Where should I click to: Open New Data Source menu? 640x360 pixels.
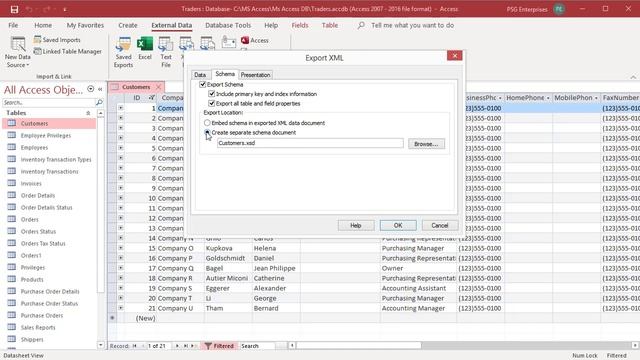(x=18, y=52)
